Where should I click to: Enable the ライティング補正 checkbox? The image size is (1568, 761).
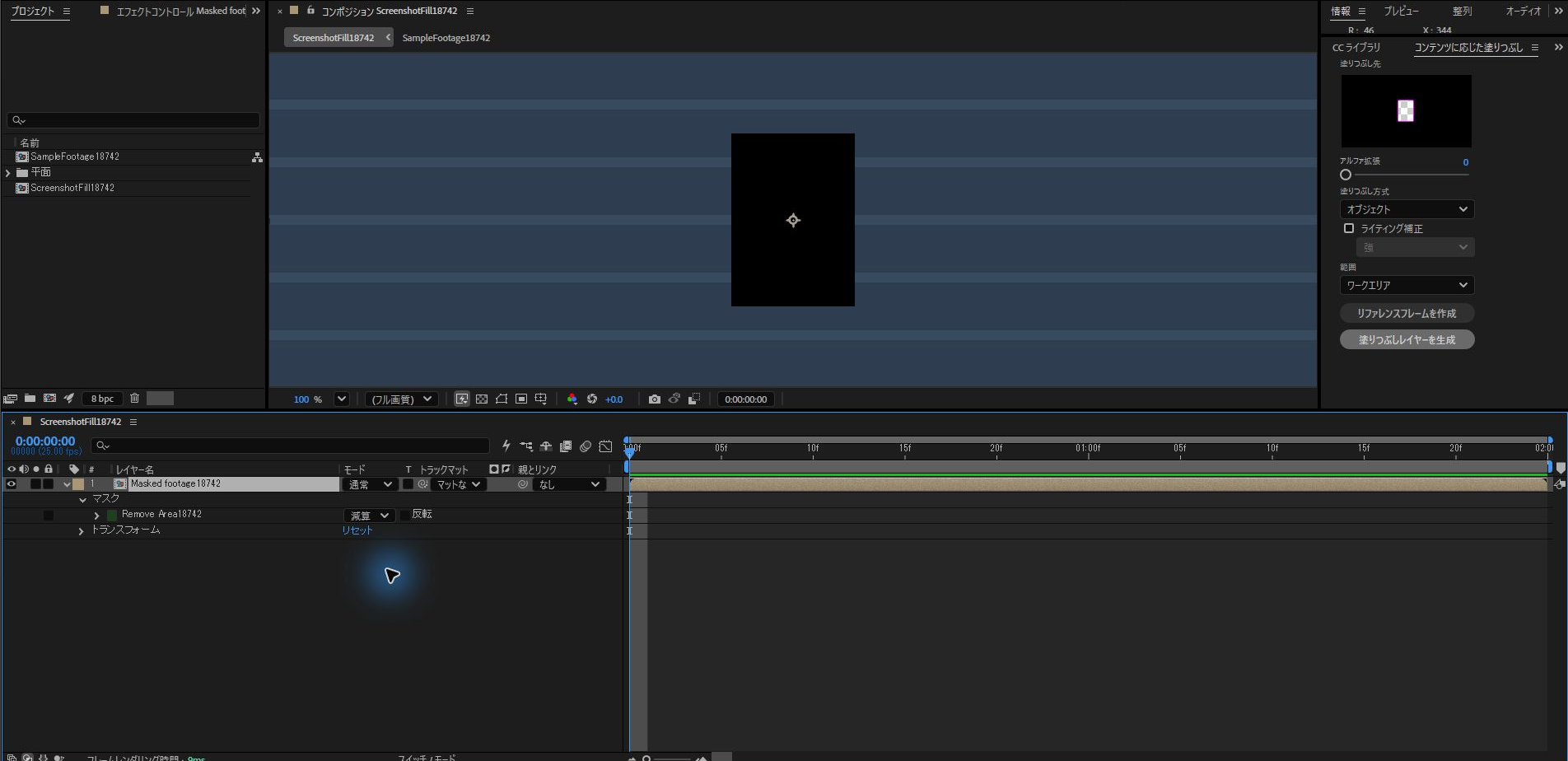pos(1349,228)
